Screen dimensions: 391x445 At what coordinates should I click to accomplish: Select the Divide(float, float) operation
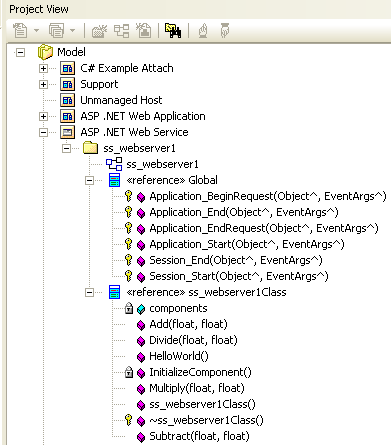pyautogui.click(x=193, y=340)
